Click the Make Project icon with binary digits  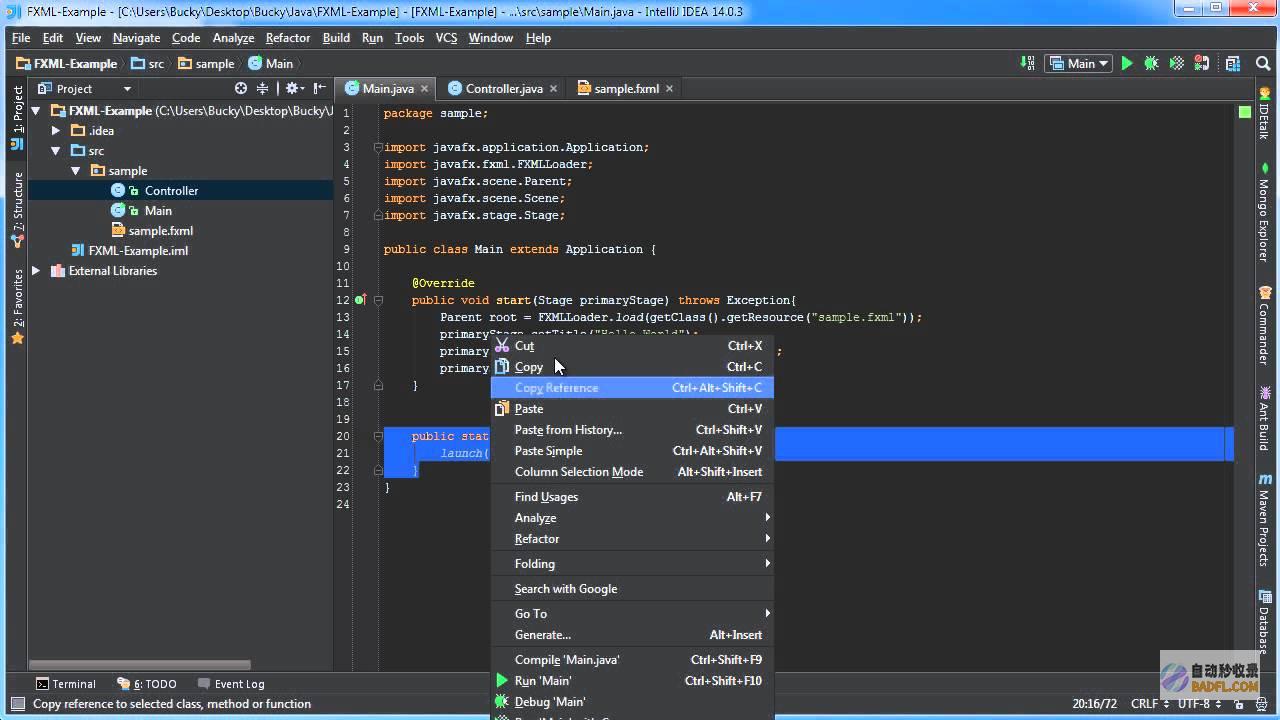[1027, 63]
